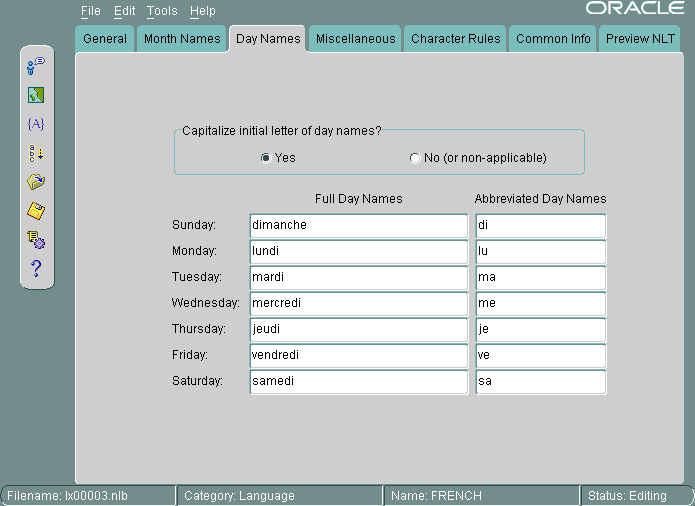
Task: Click the green territory map icon
Action: click(x=36, y=95)
